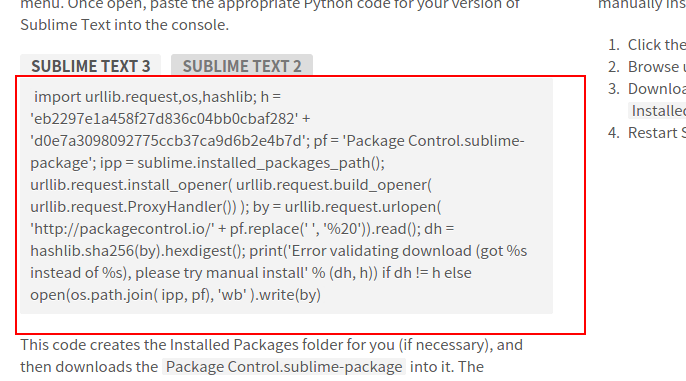
Task: Click the highlighted 'Installed' inline code in step 3
Action: 657,111
